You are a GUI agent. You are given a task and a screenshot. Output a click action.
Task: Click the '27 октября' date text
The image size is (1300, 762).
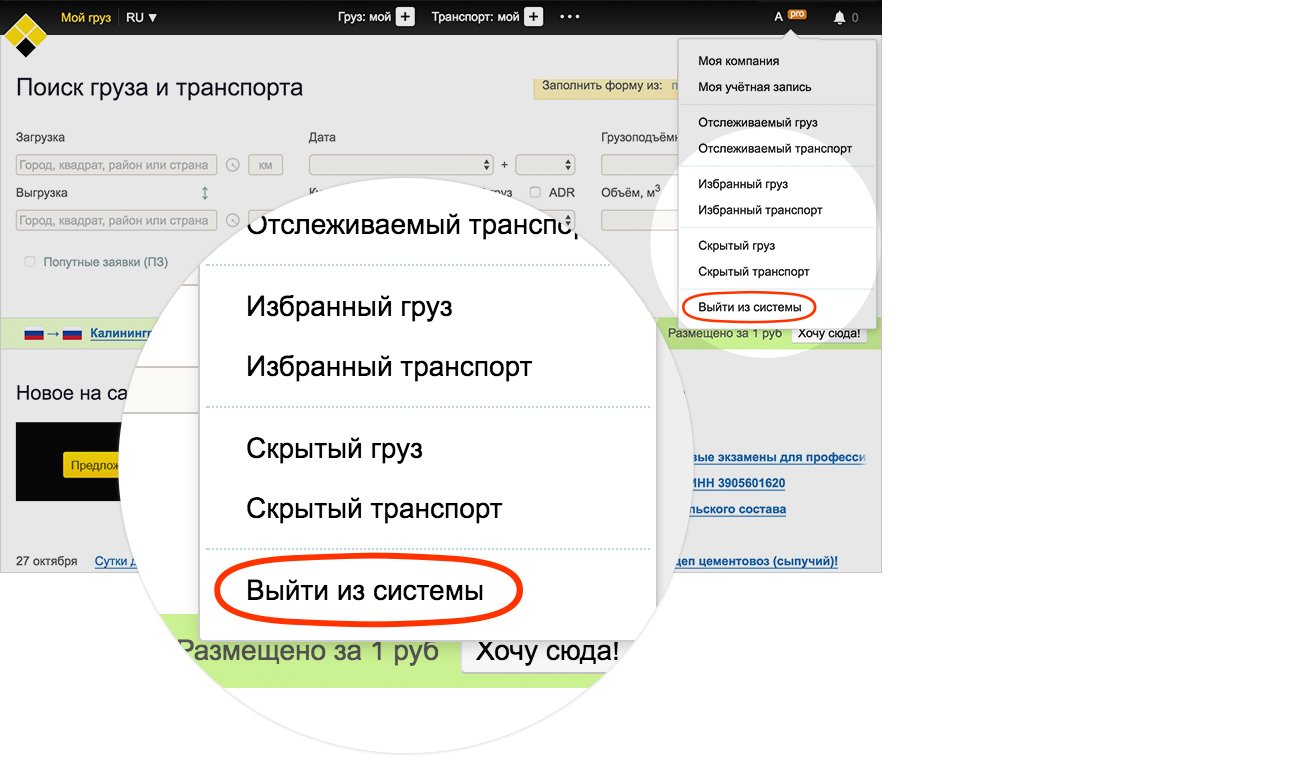pyautogui.click(x=46, y=561)
